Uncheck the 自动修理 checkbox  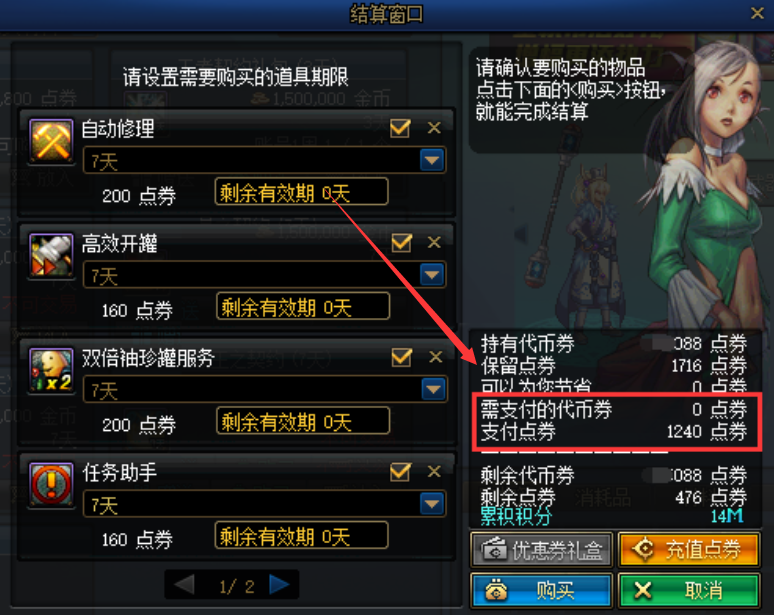click(x=400, y=128)
